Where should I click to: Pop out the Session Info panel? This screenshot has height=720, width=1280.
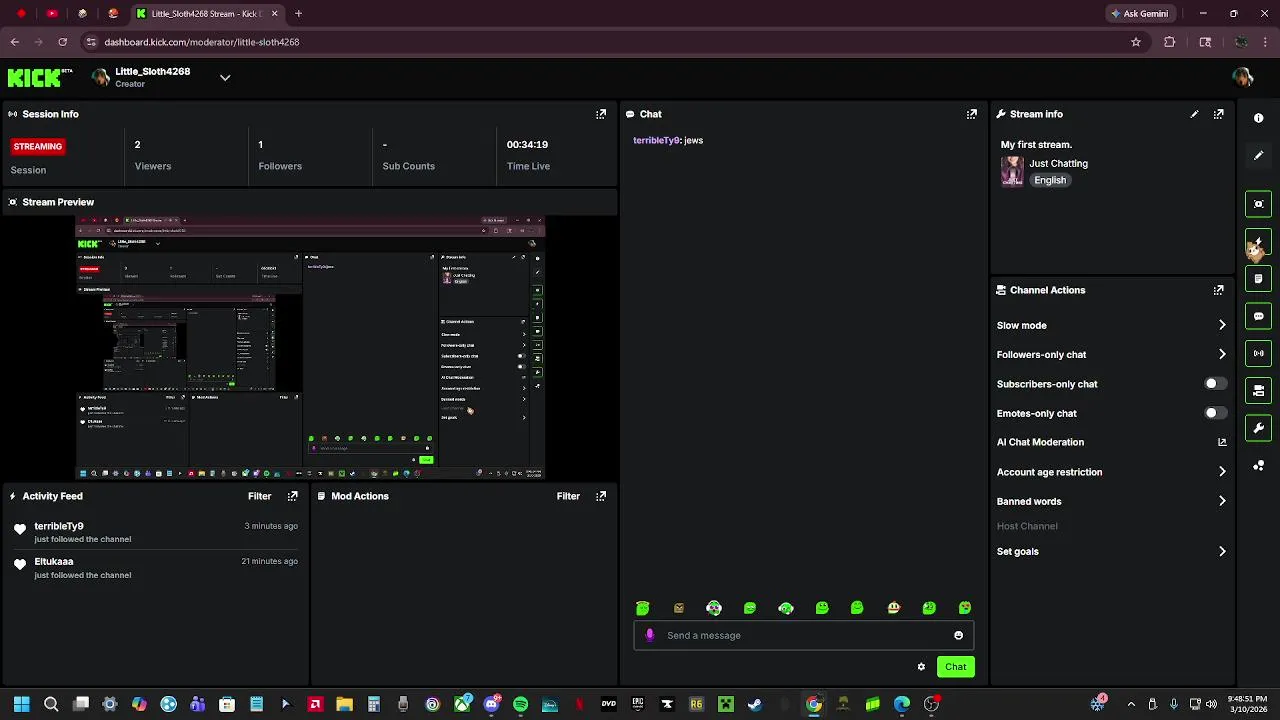(601, 114)
